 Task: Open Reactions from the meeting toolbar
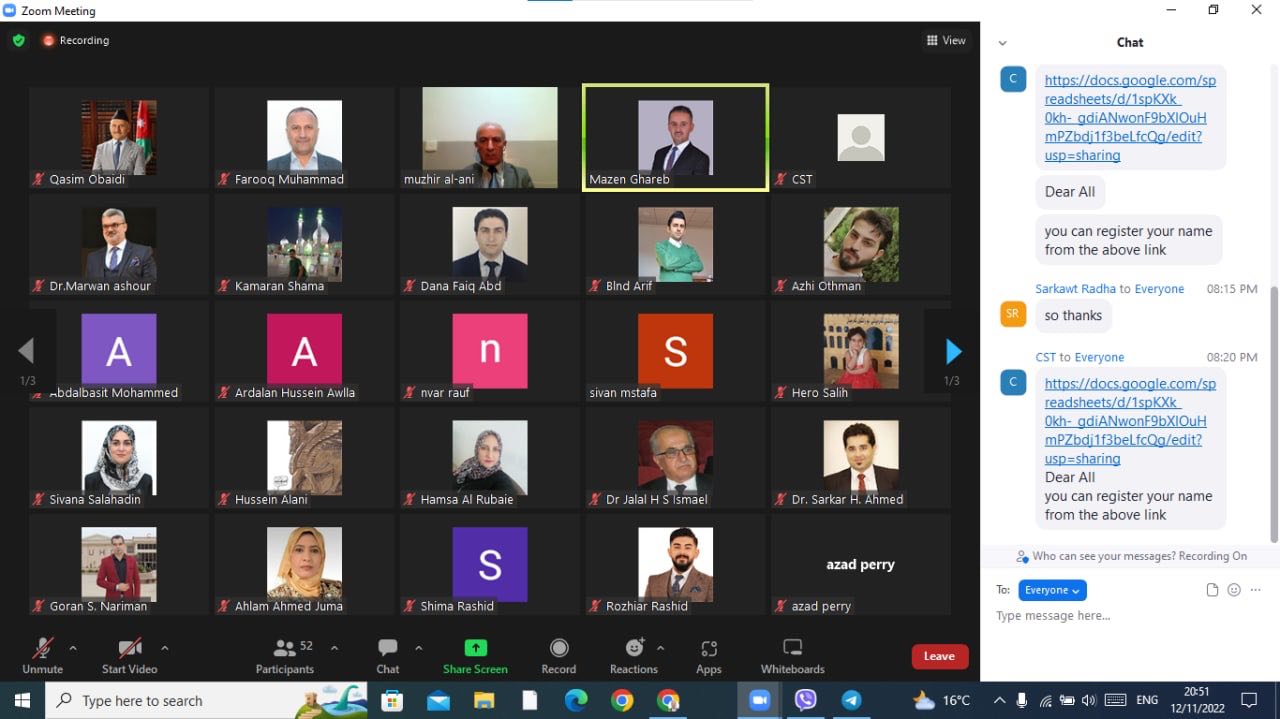coord(633,656)
